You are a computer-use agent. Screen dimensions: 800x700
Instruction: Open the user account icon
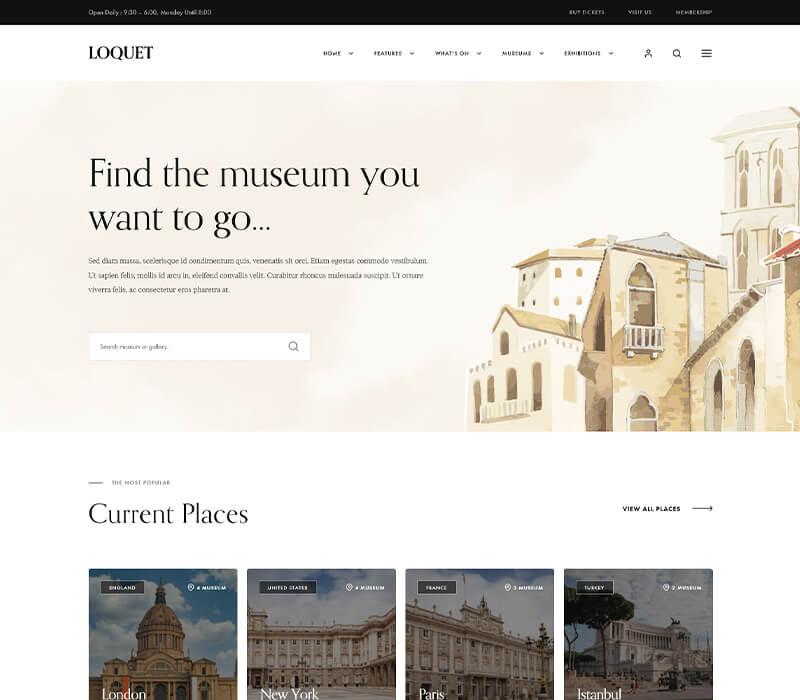(647, 53)
